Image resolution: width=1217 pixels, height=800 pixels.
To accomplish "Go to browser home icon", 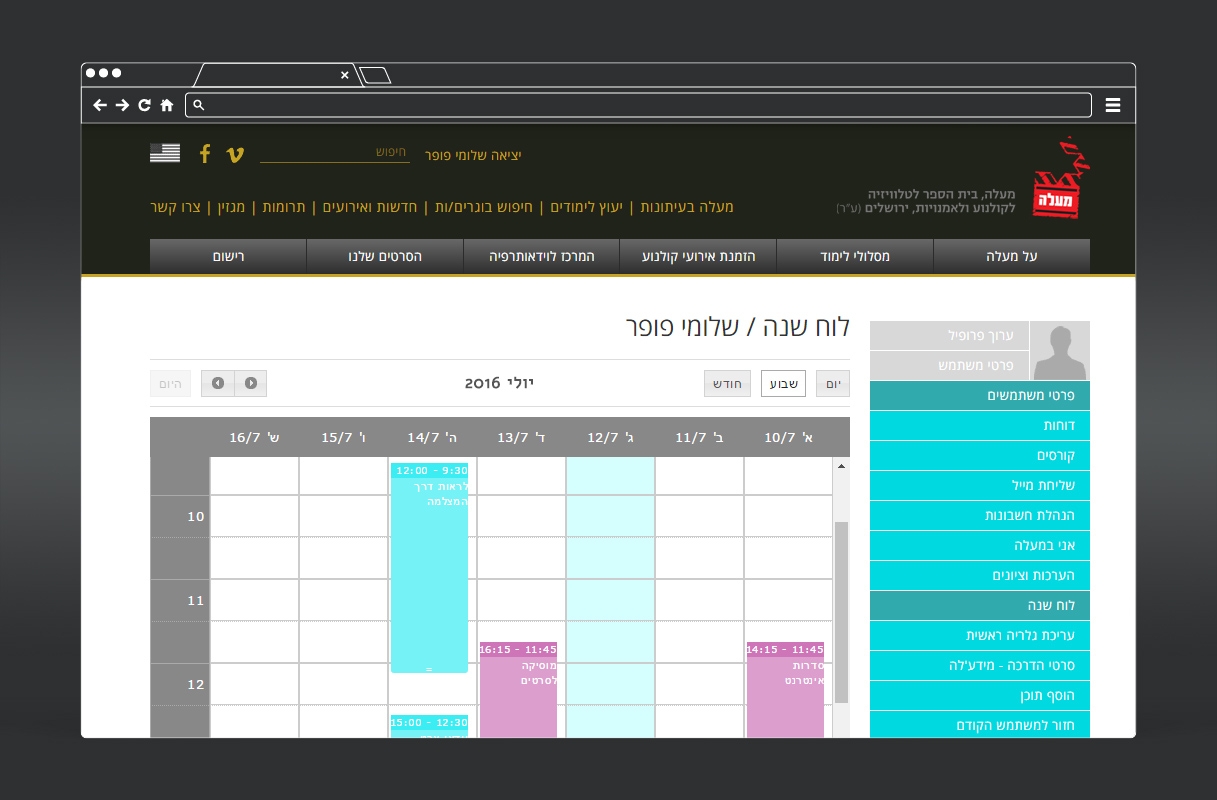I will click(x=167, y=105).
